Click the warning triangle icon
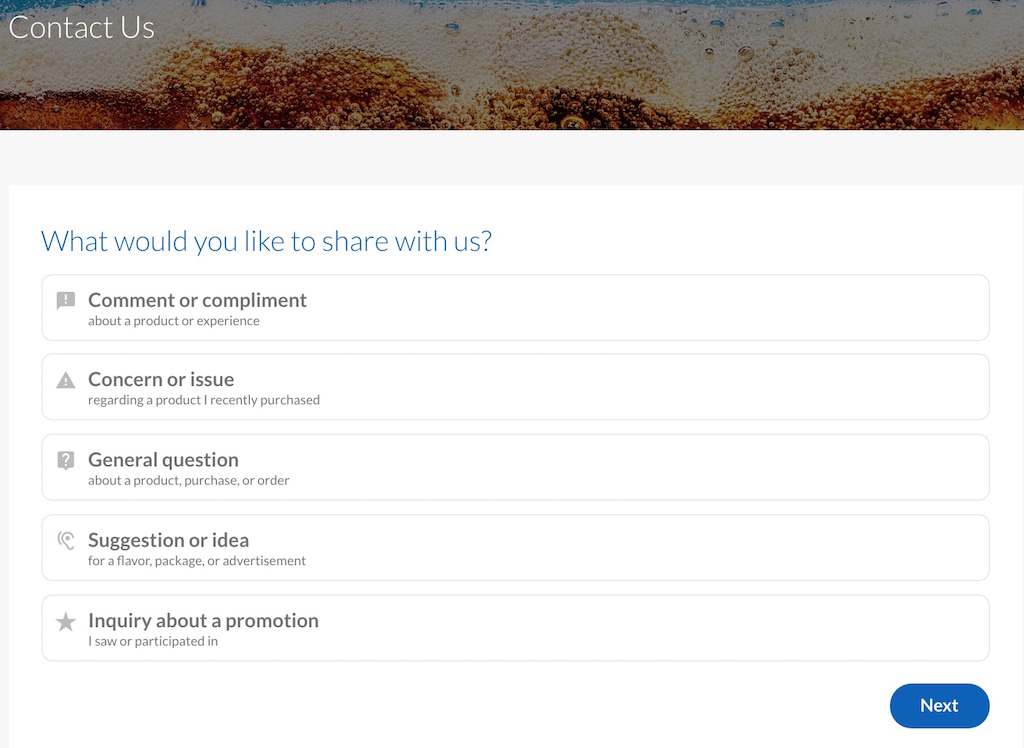This screenshot has height=748, width=1024. (66, 380)
